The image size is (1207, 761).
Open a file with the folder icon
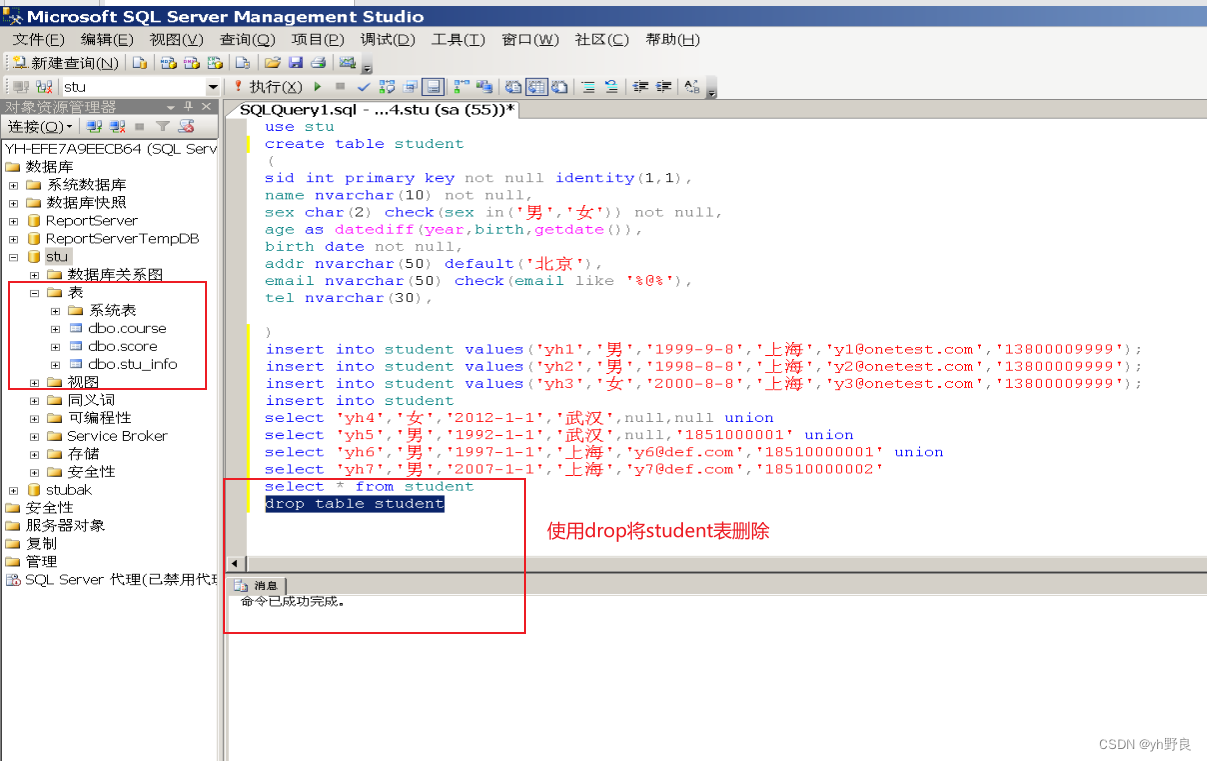(x=272, y=62)
